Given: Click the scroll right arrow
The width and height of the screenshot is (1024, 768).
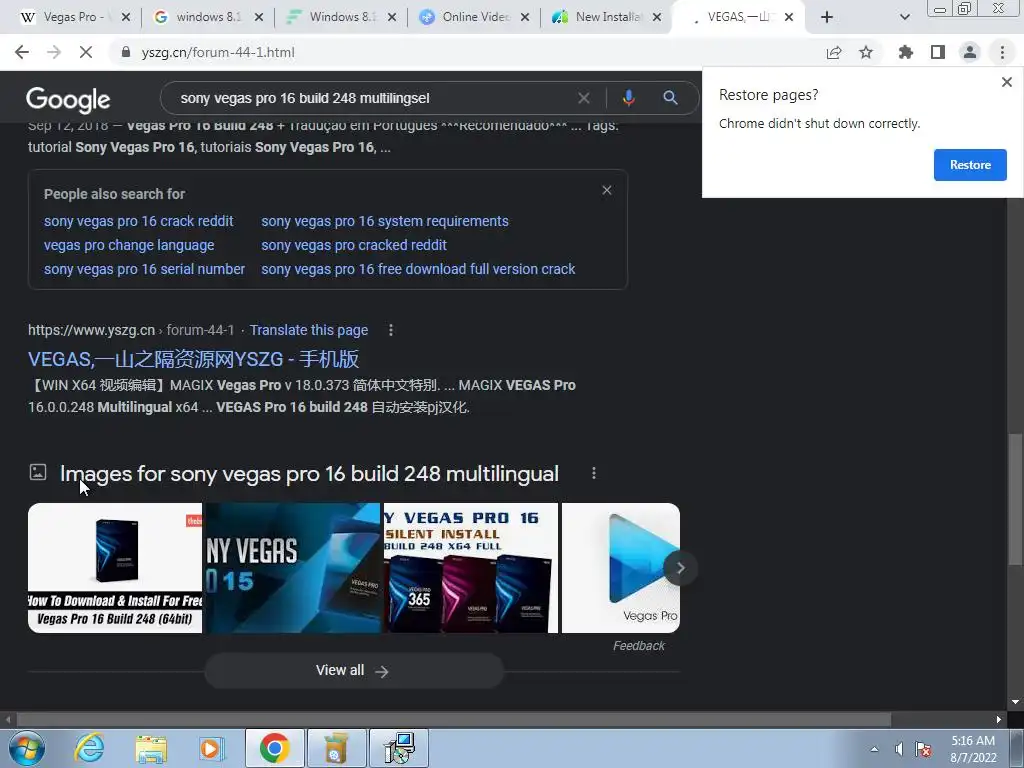Looking at the screenshot, I should pyautogui.click(x=999, y=720).
